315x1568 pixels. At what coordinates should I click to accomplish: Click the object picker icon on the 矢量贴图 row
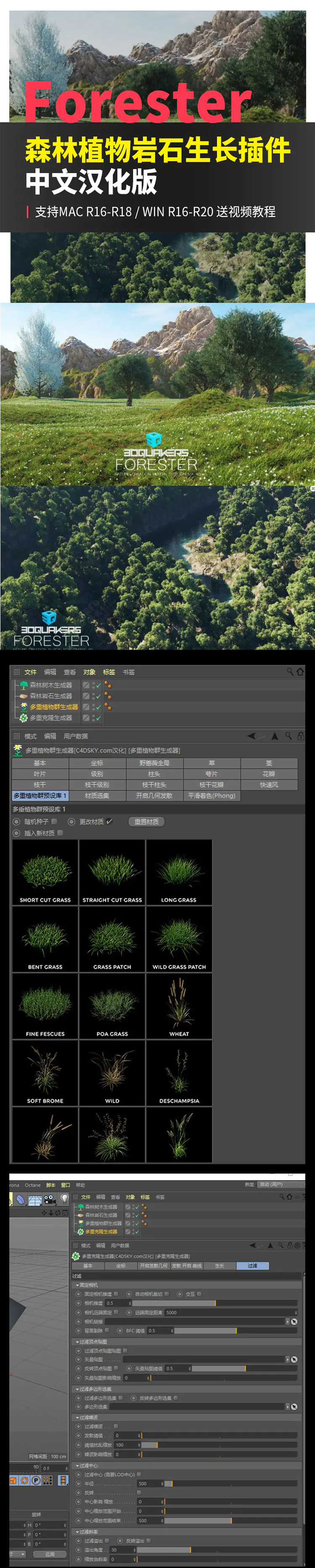(x=294, y=1359)
